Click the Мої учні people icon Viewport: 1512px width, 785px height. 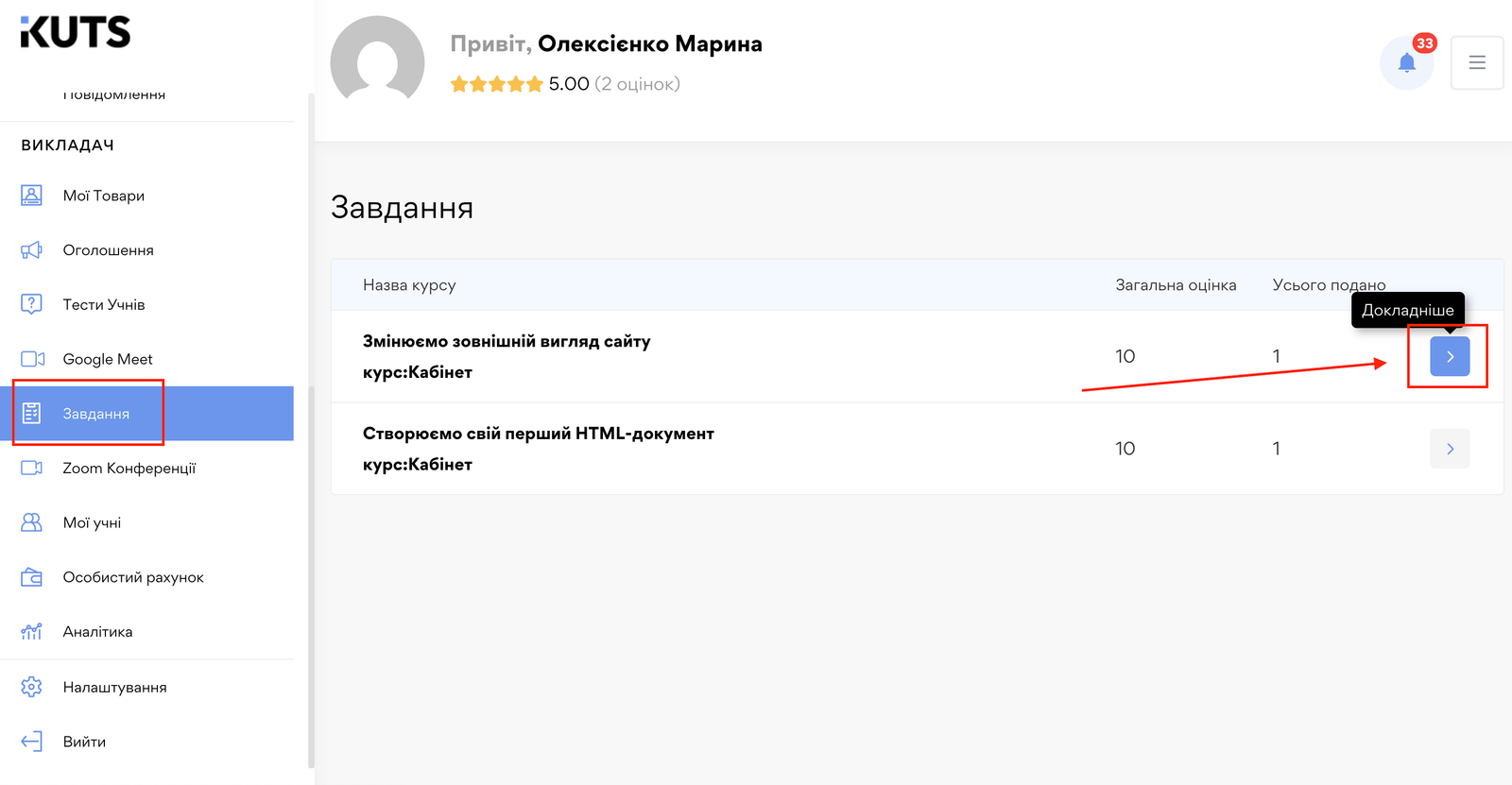point(31,522)
